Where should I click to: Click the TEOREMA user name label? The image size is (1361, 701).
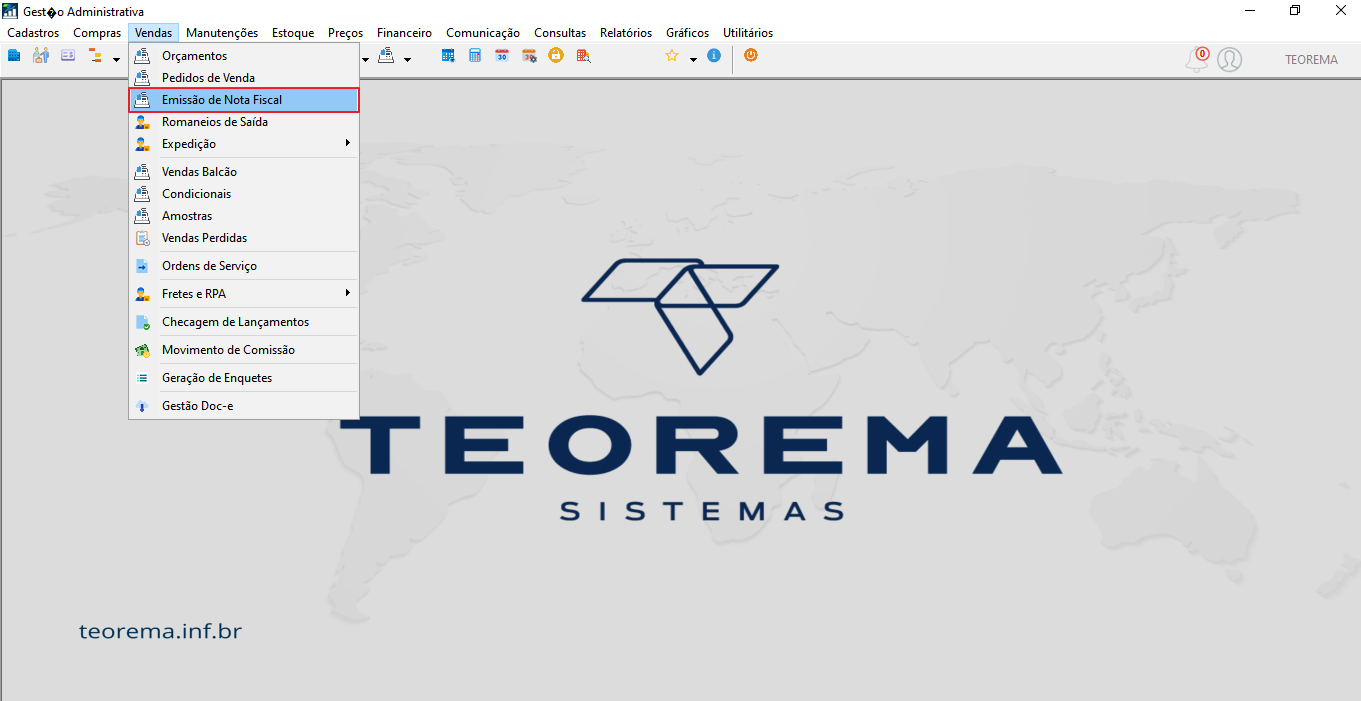tap(1311, 60)
